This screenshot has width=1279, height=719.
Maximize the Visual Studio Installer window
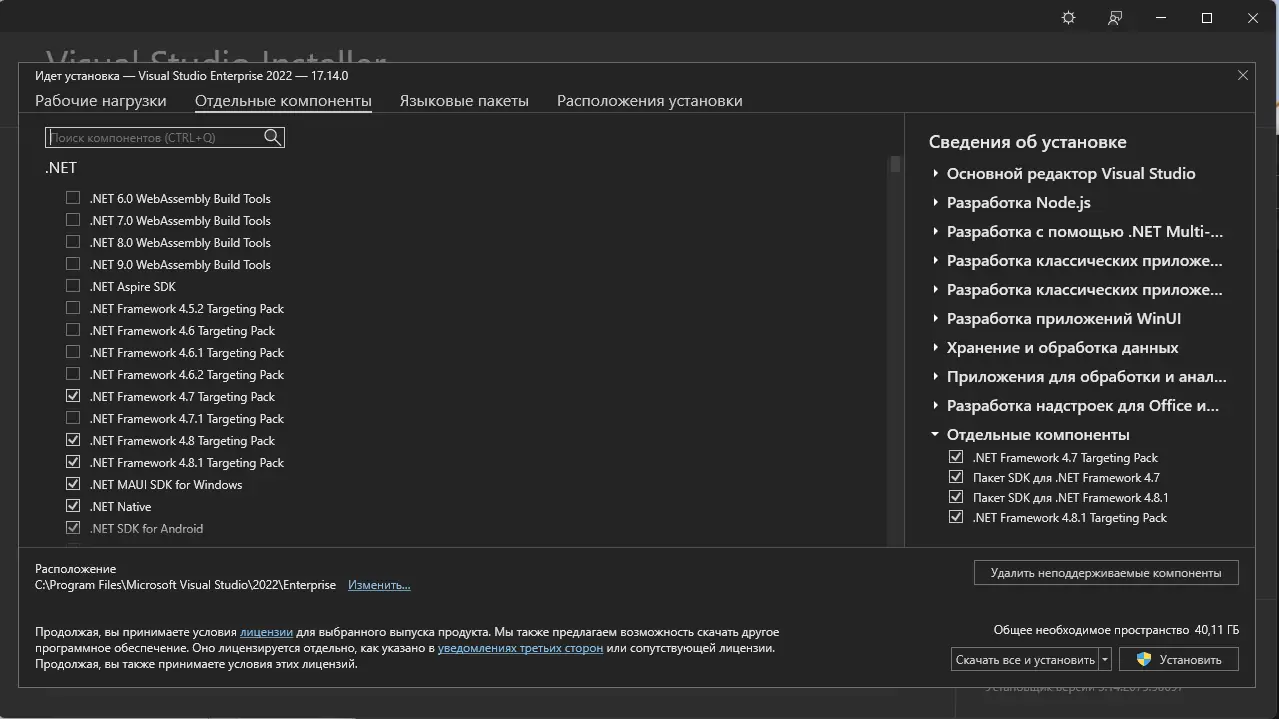pos(1207,18)
